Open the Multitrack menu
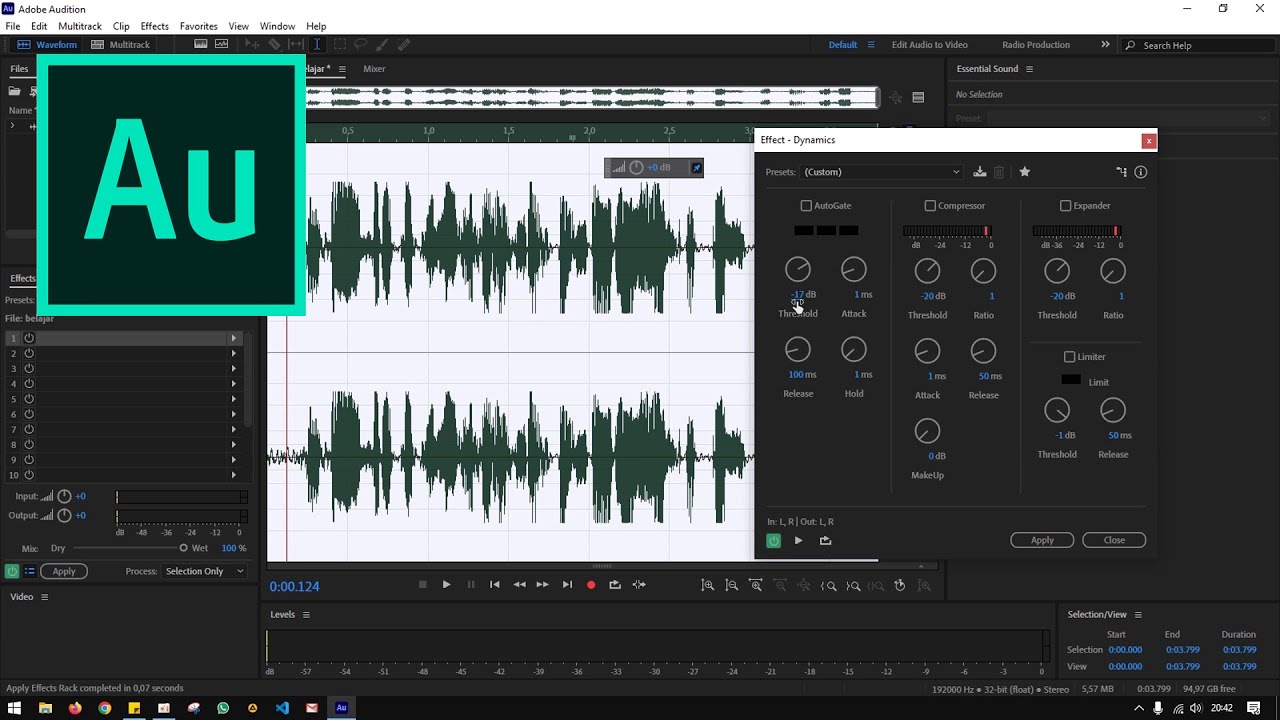This screenshot has width=1280, height=720. 80,26
